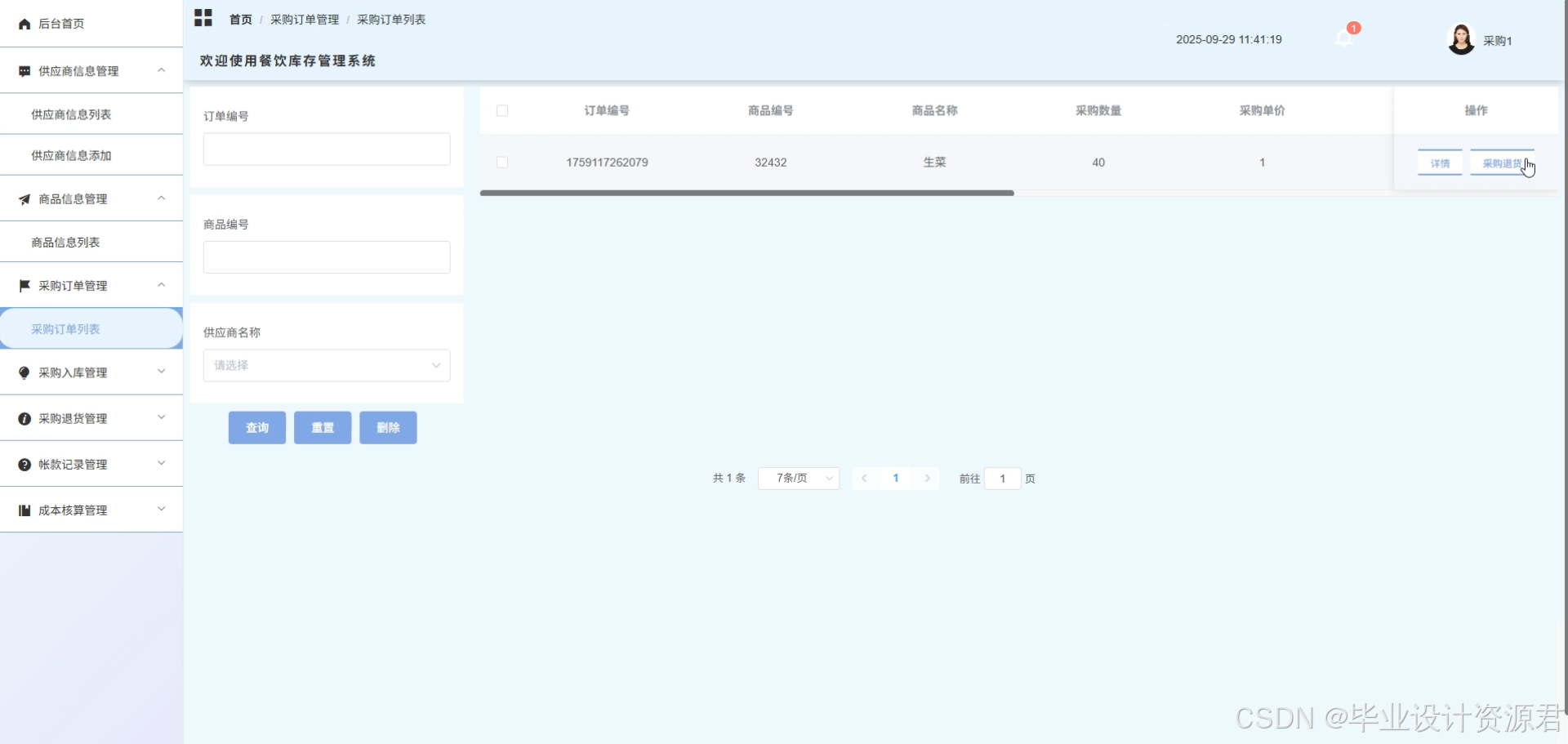Click the 订单编号 column header
The height and width of the screenshot is (744, 1568).
607,111
